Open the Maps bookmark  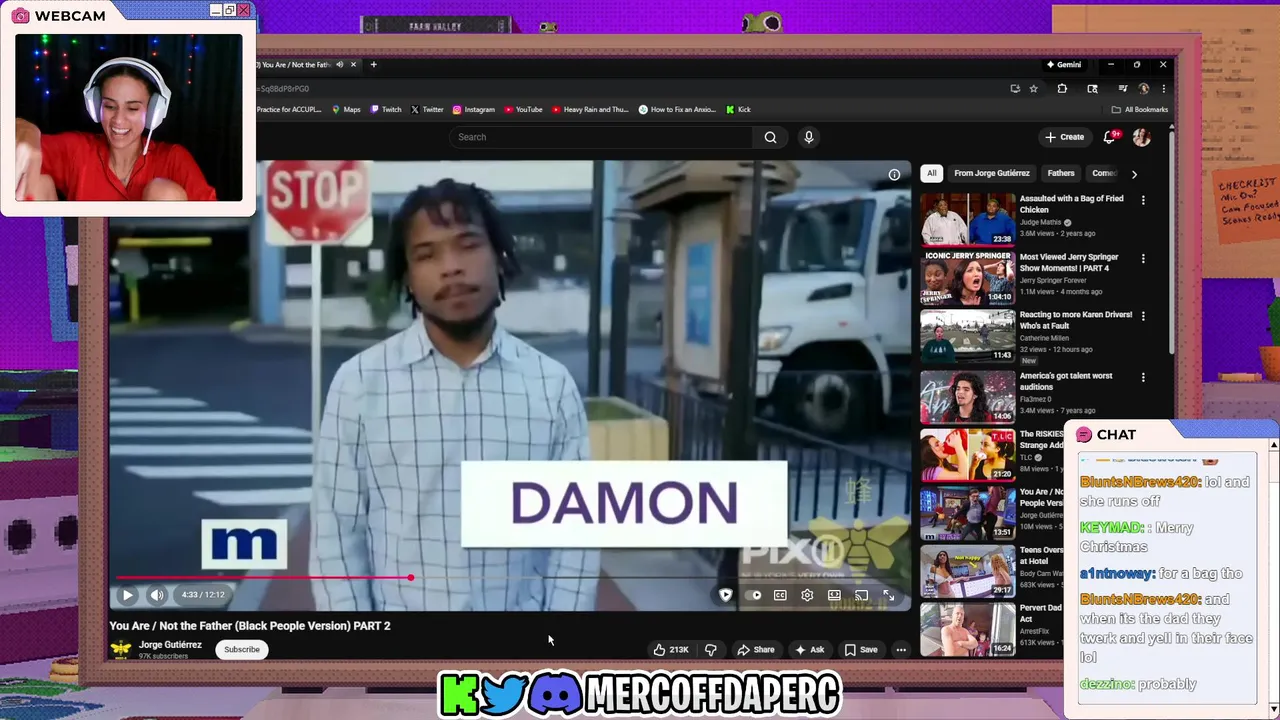pyautogui.click(x=346, y=110)
